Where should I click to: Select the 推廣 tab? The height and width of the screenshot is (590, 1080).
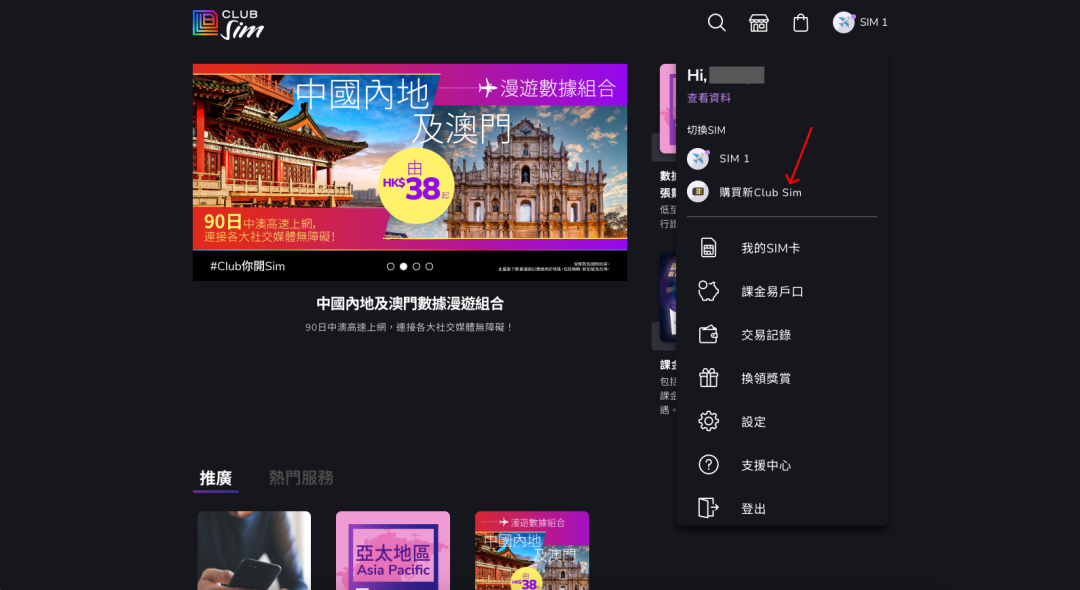[214, 478]
